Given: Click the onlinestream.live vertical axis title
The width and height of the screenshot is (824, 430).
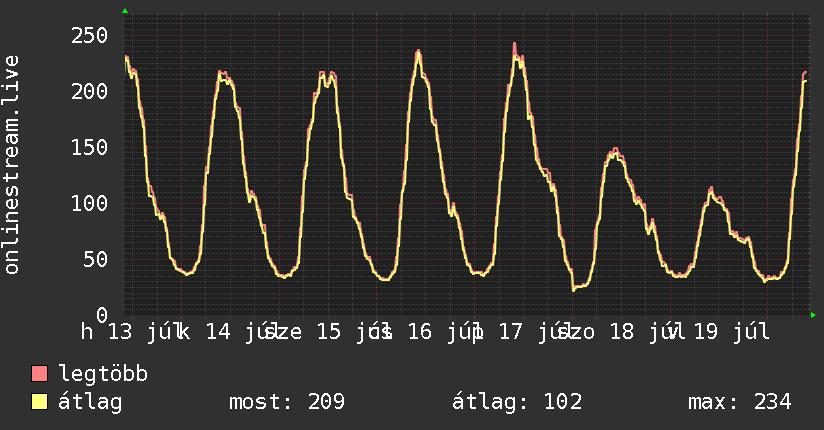Looking at the screenshot, I should click(x=11, y=165).
